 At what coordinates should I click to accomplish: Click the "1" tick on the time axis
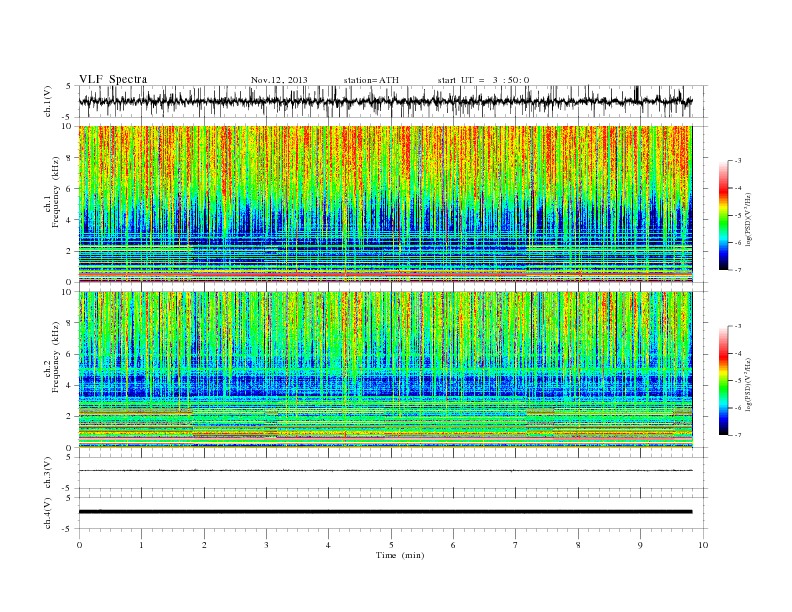point(141,545)
